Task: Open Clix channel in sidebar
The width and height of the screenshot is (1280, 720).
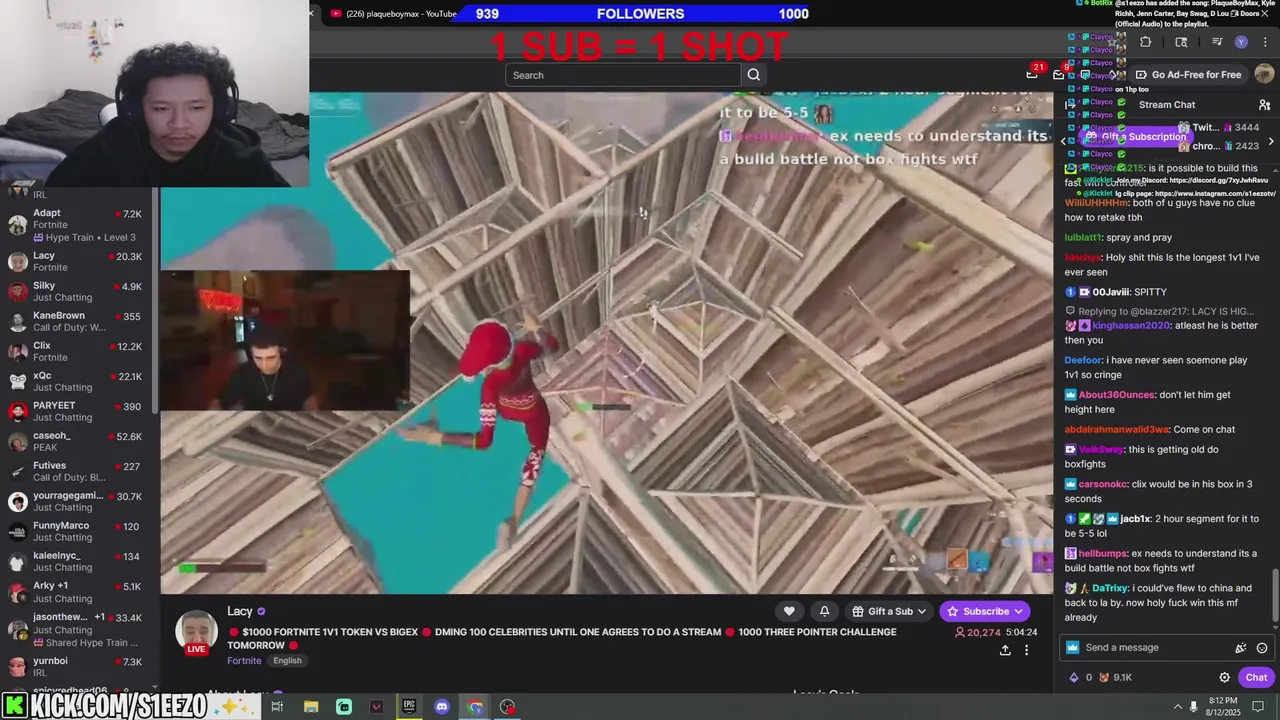Action: 78,351
